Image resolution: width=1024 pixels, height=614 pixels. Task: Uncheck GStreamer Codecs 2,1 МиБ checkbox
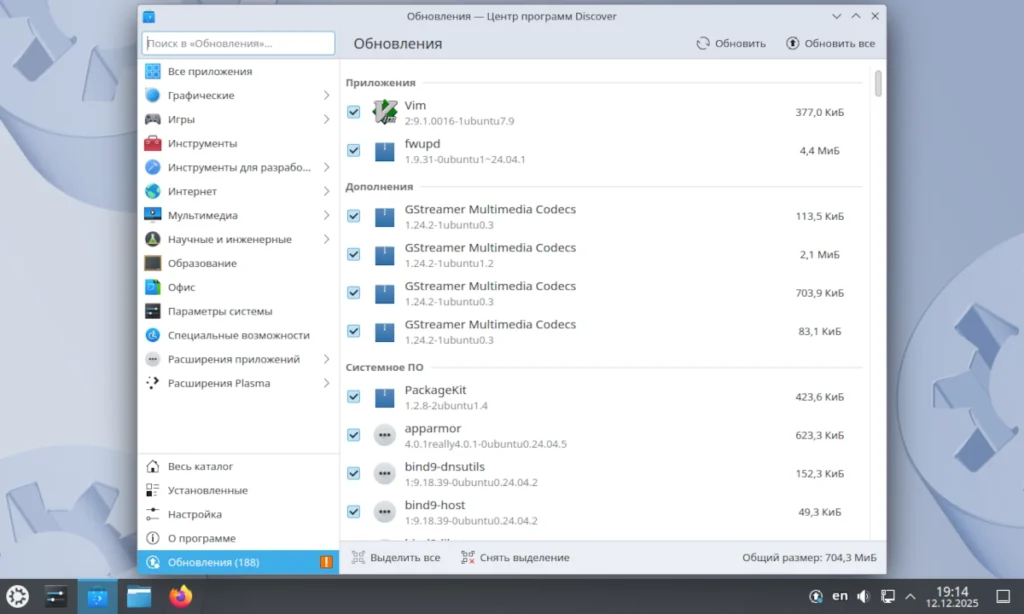[x=353, y=255]
